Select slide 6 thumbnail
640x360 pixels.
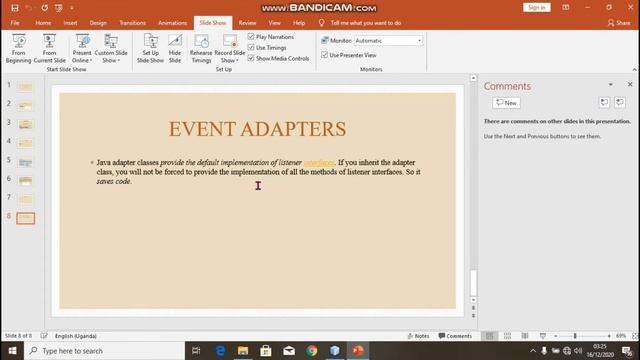pos(25,180)
